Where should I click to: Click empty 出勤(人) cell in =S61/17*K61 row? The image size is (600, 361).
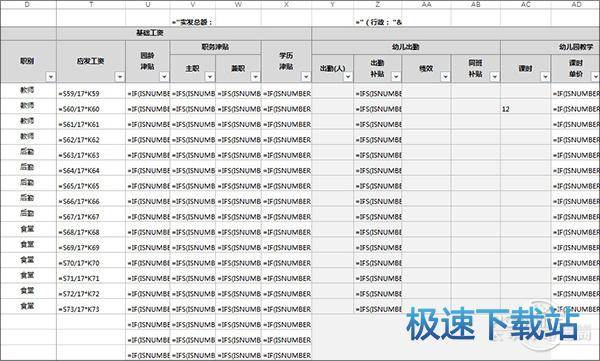point(333,122)
